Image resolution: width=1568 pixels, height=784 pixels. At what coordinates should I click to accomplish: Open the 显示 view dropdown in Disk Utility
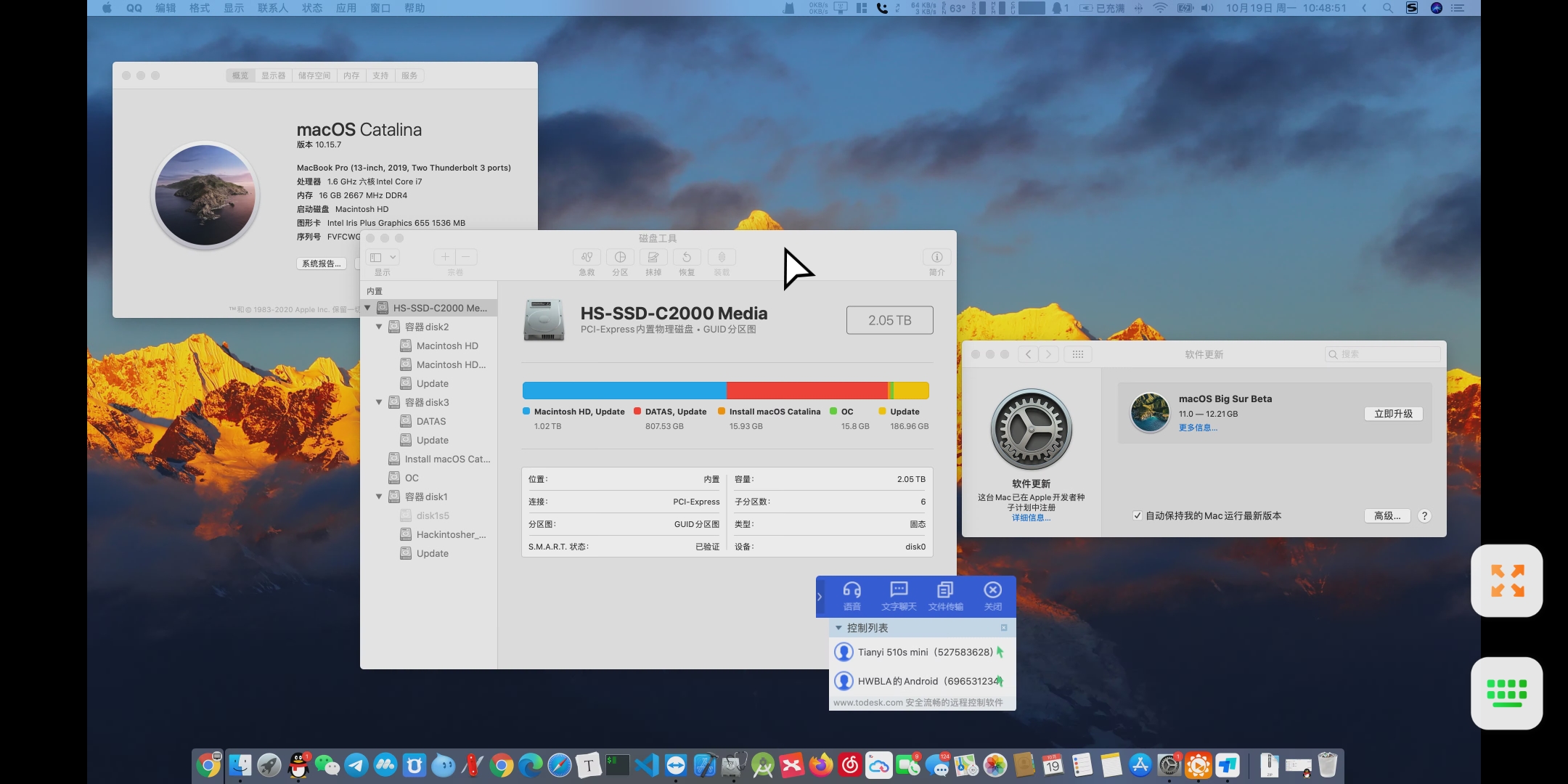click(x=383, y=257)
